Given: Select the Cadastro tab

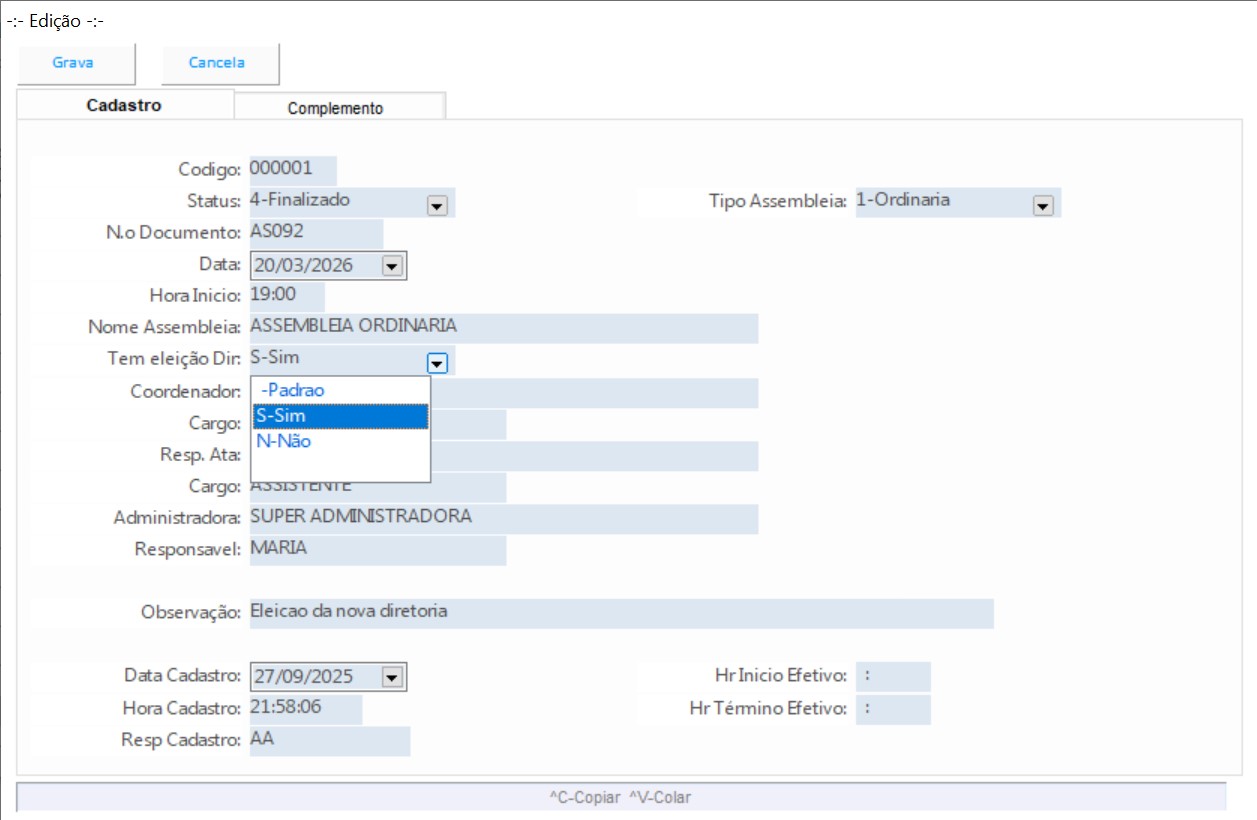Looking at the screenshot, I should click(124, 105).
